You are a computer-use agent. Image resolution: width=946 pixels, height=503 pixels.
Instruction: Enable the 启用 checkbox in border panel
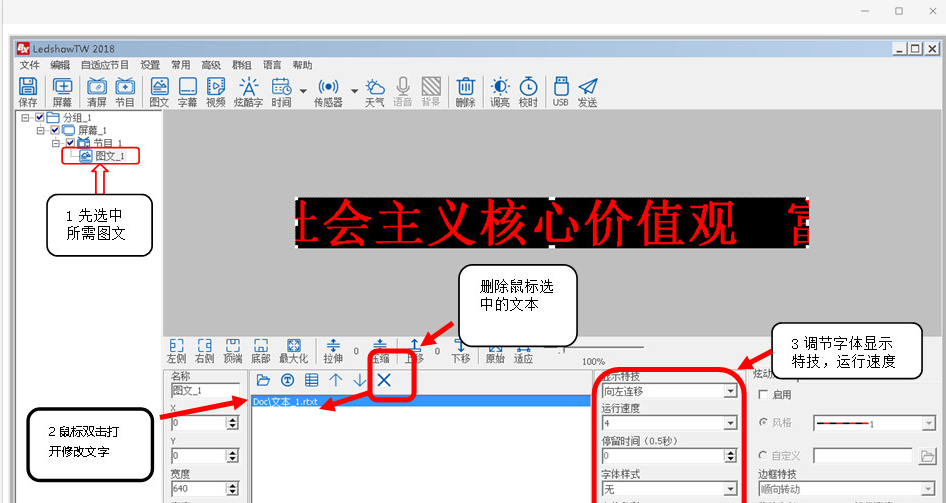tap(765, 395)
